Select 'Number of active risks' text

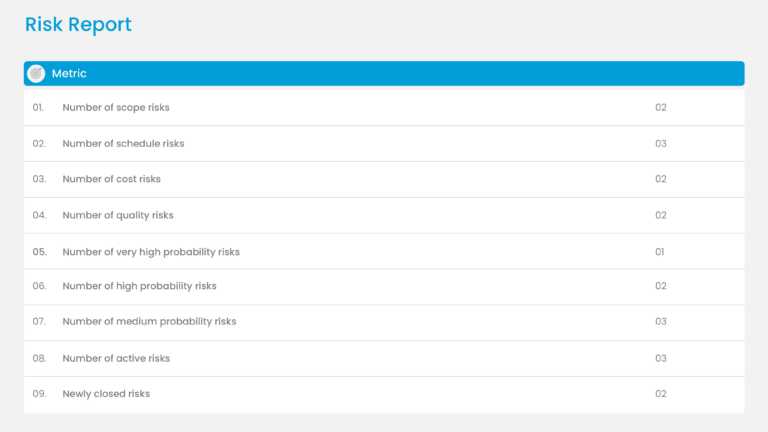click(116, 358)
